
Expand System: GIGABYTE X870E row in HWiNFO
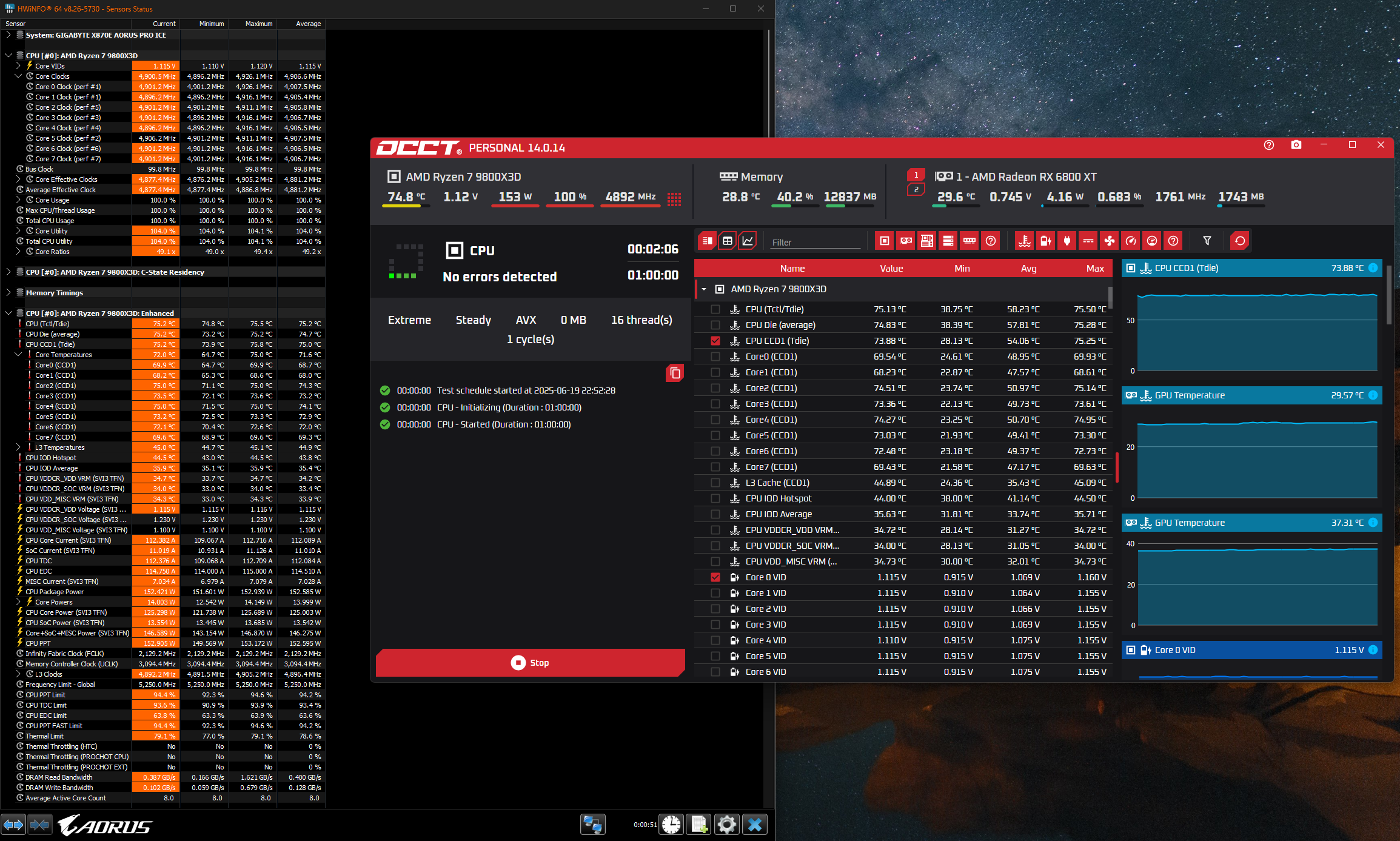point(8,35)
